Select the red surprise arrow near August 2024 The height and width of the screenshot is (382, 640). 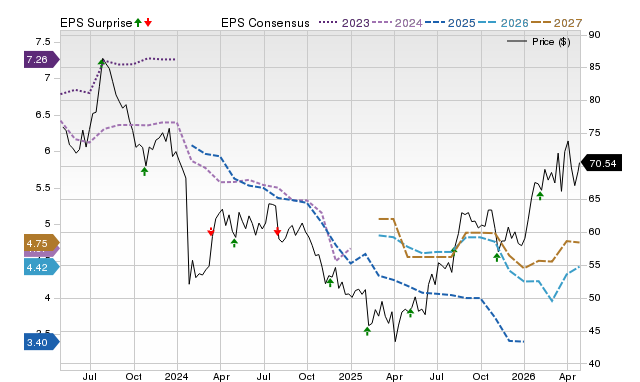pyautogui.click(x=278, y=232)
